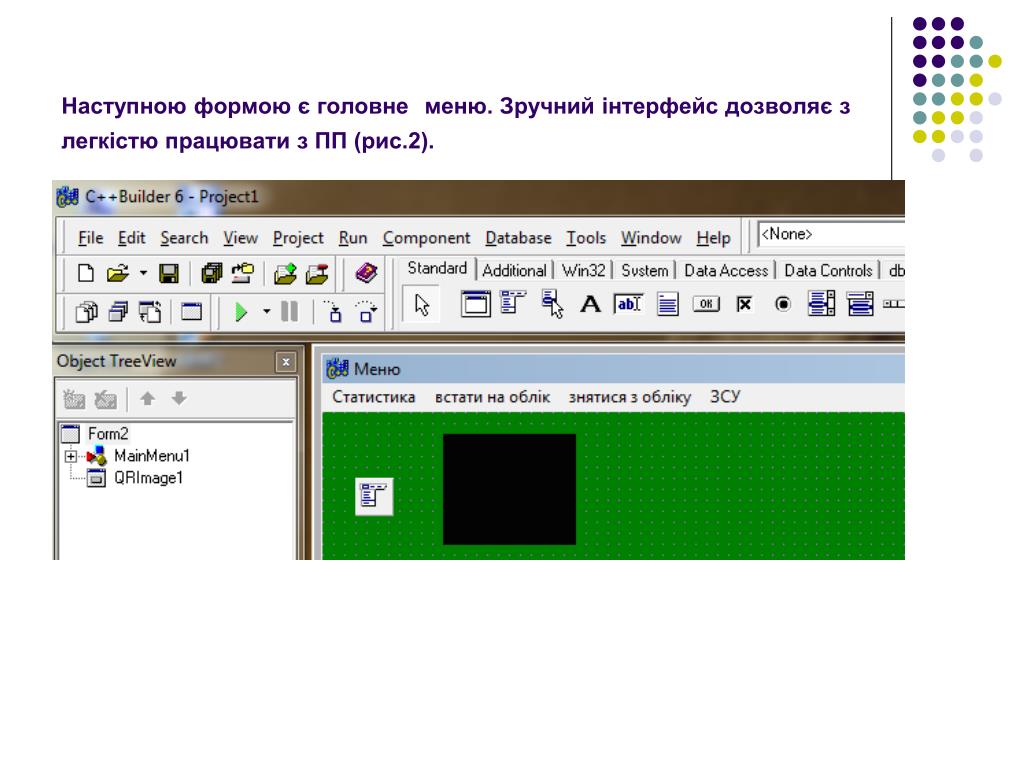Select QRImage1 in the Object TreeView
Screen dimensions: 1024x768
148,478
